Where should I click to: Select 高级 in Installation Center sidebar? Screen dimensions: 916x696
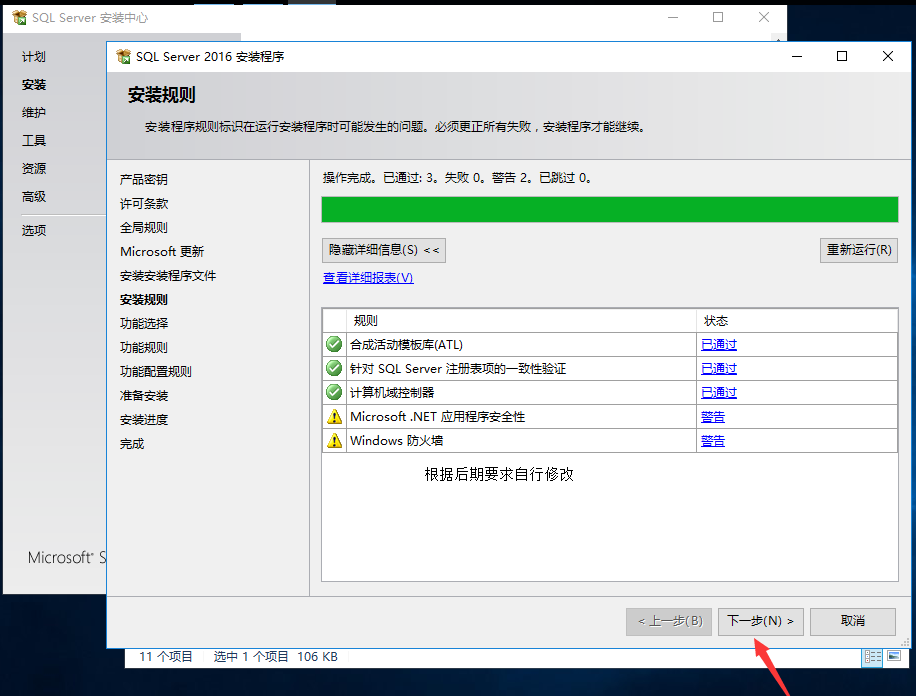click(34, 196)
